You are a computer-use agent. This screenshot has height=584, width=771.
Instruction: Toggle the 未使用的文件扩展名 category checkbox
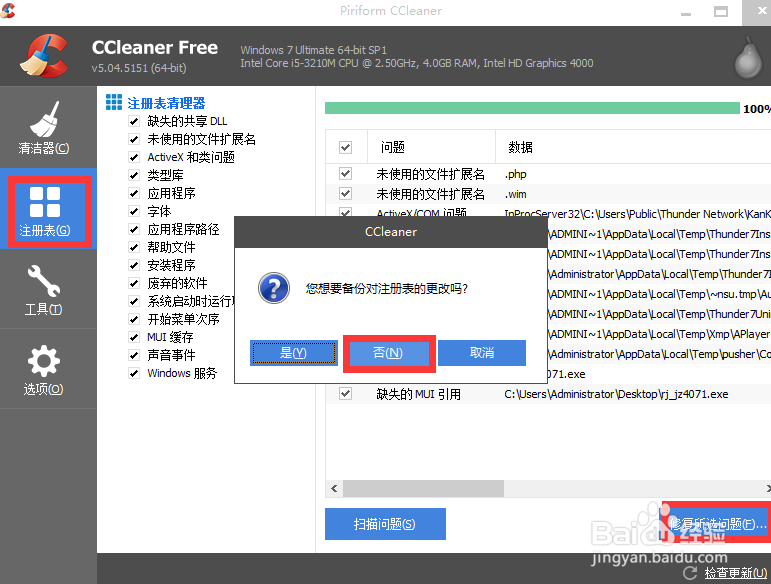click(x=134, y=139)
